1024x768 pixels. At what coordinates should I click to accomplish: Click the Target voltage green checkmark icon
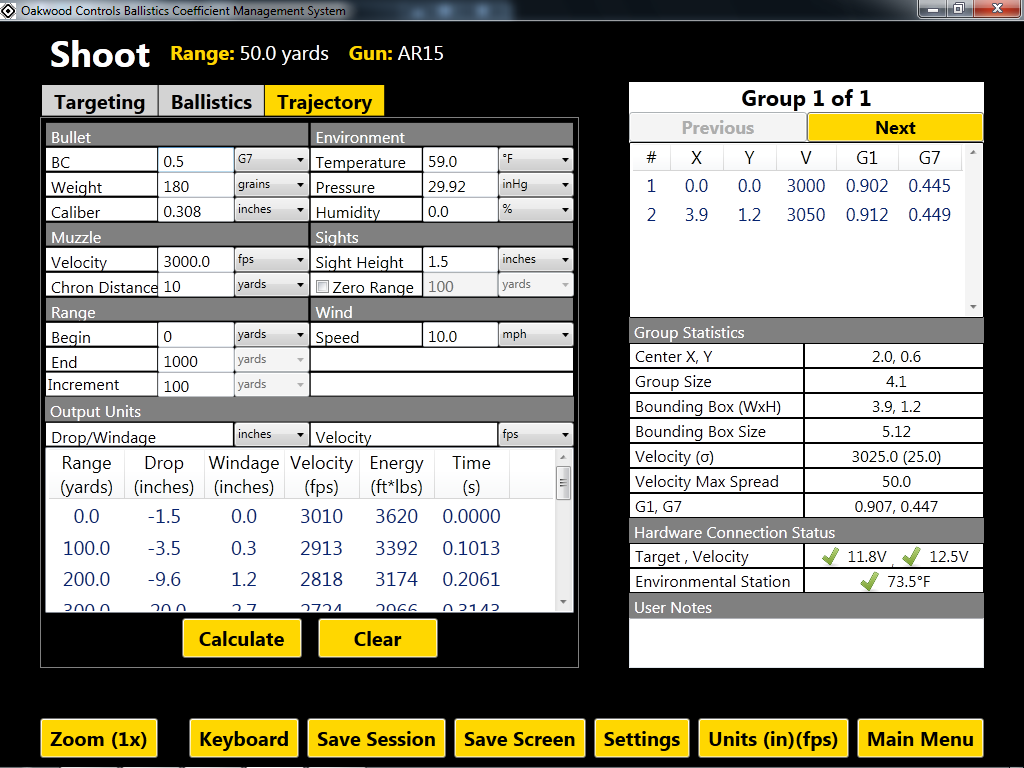[x=830, y=556]
